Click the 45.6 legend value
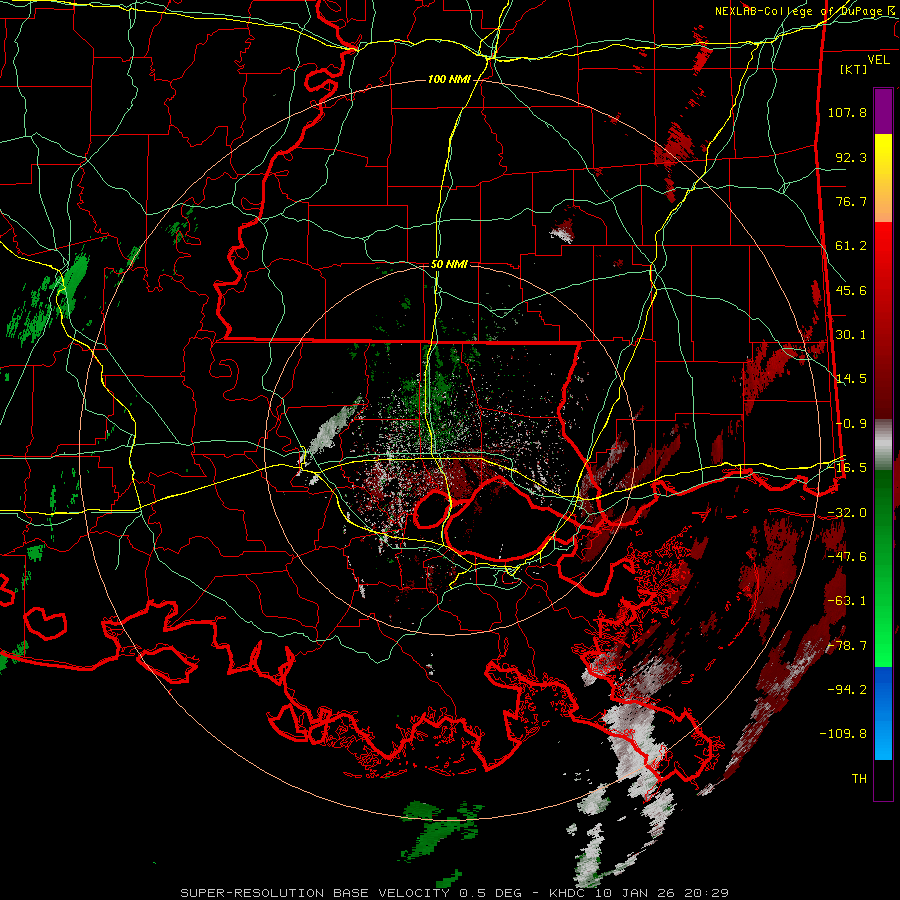The image size is (900, 900). click(x=851, y=290)
